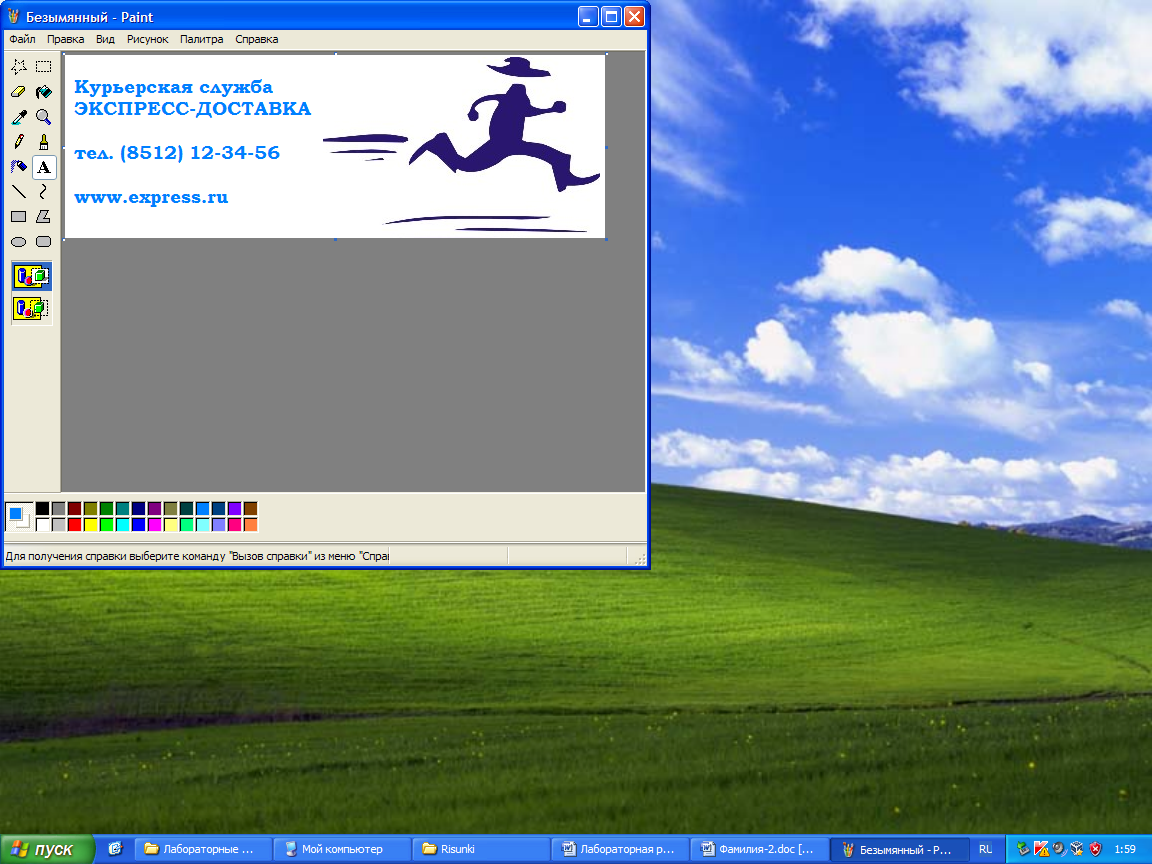Click the Paint status bar help text
This screenshot has height=864, width=1152.
(x=198, y=556)
